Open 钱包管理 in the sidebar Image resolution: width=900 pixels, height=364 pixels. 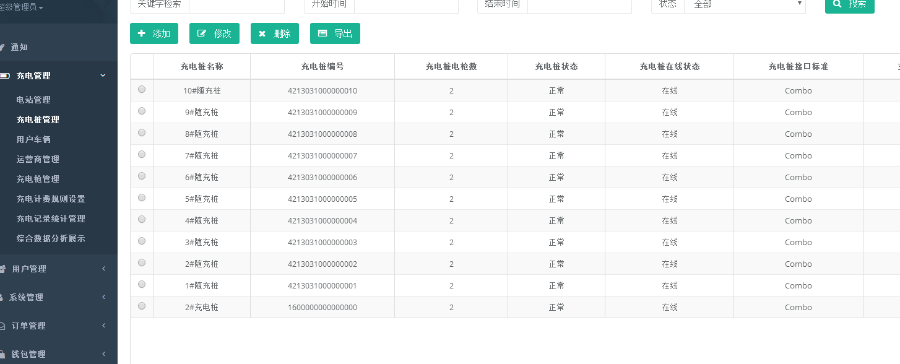point(29,354)
